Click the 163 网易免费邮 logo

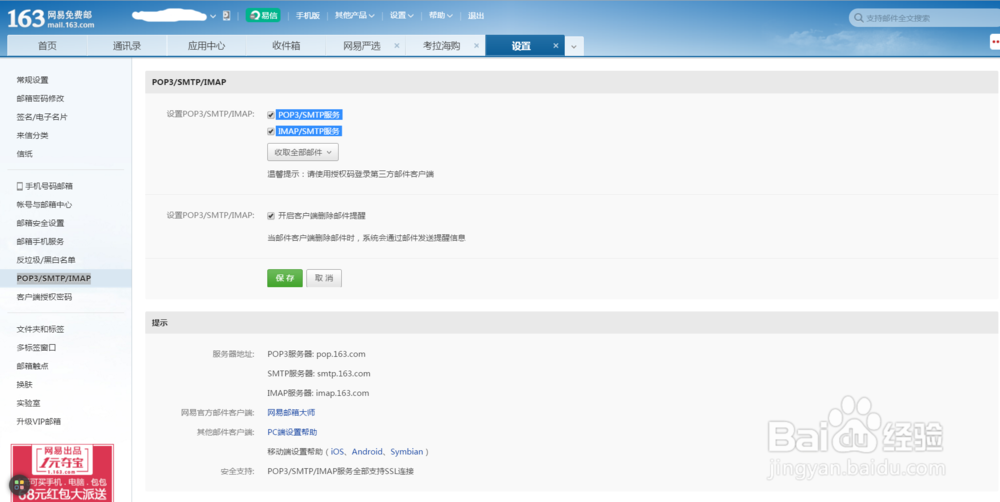50,18
